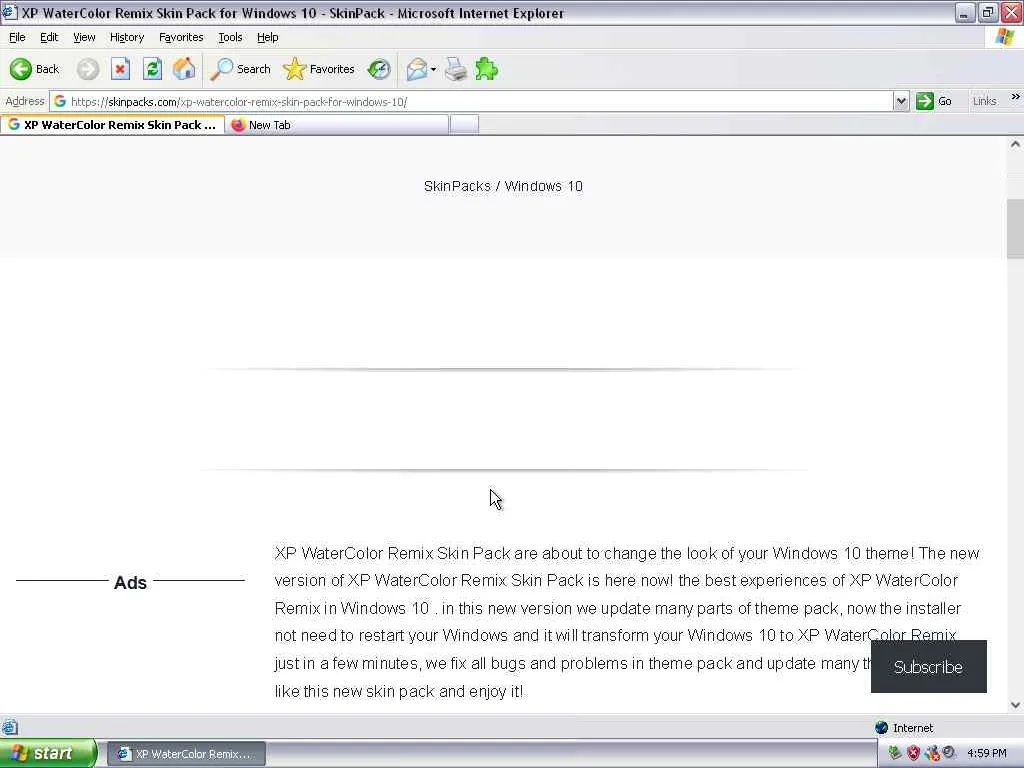Stop loading with the red X icon

tap(120, 69)
